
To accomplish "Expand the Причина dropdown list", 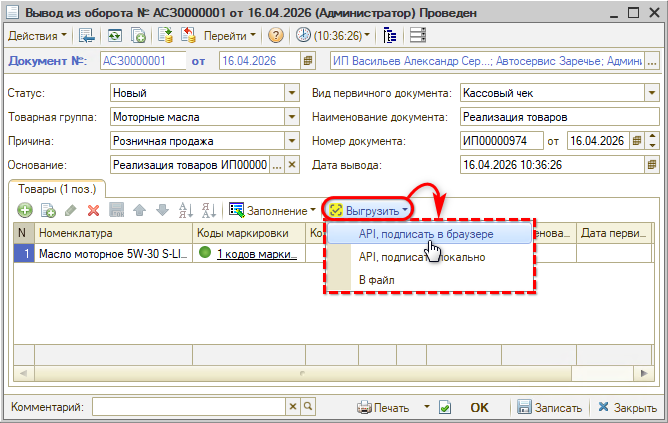I will pos(292,141).
